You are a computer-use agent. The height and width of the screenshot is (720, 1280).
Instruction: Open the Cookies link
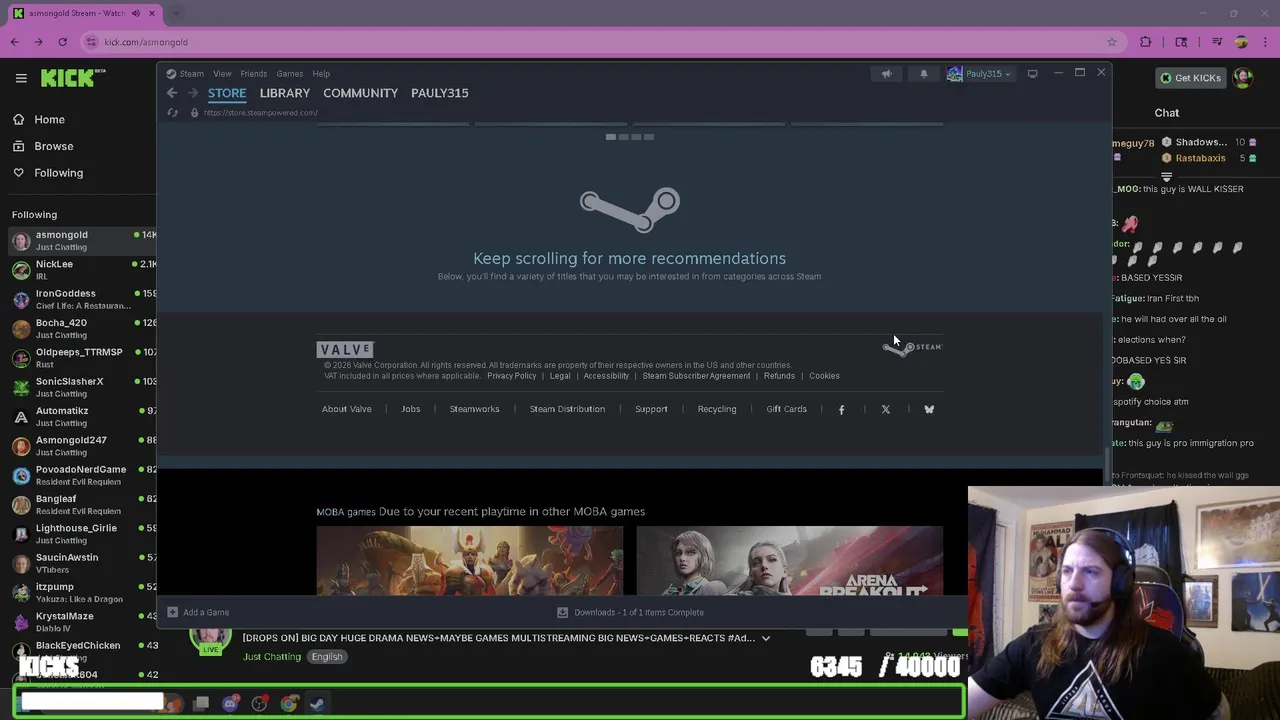point(824,376)
